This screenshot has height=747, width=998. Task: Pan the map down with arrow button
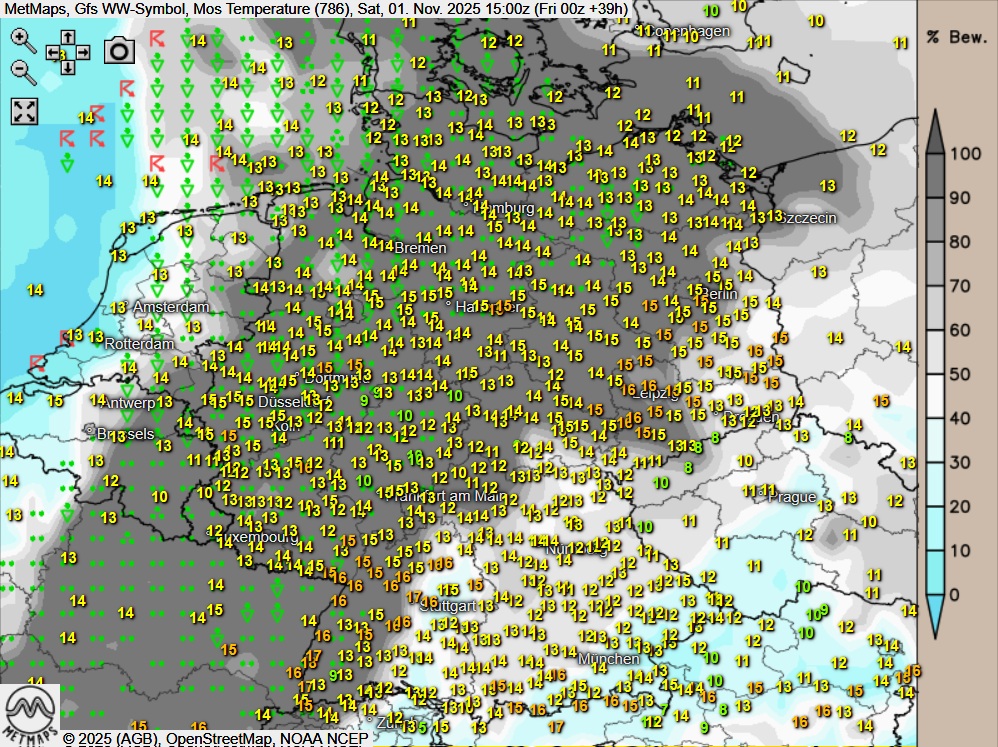click(x=68, y=68)
